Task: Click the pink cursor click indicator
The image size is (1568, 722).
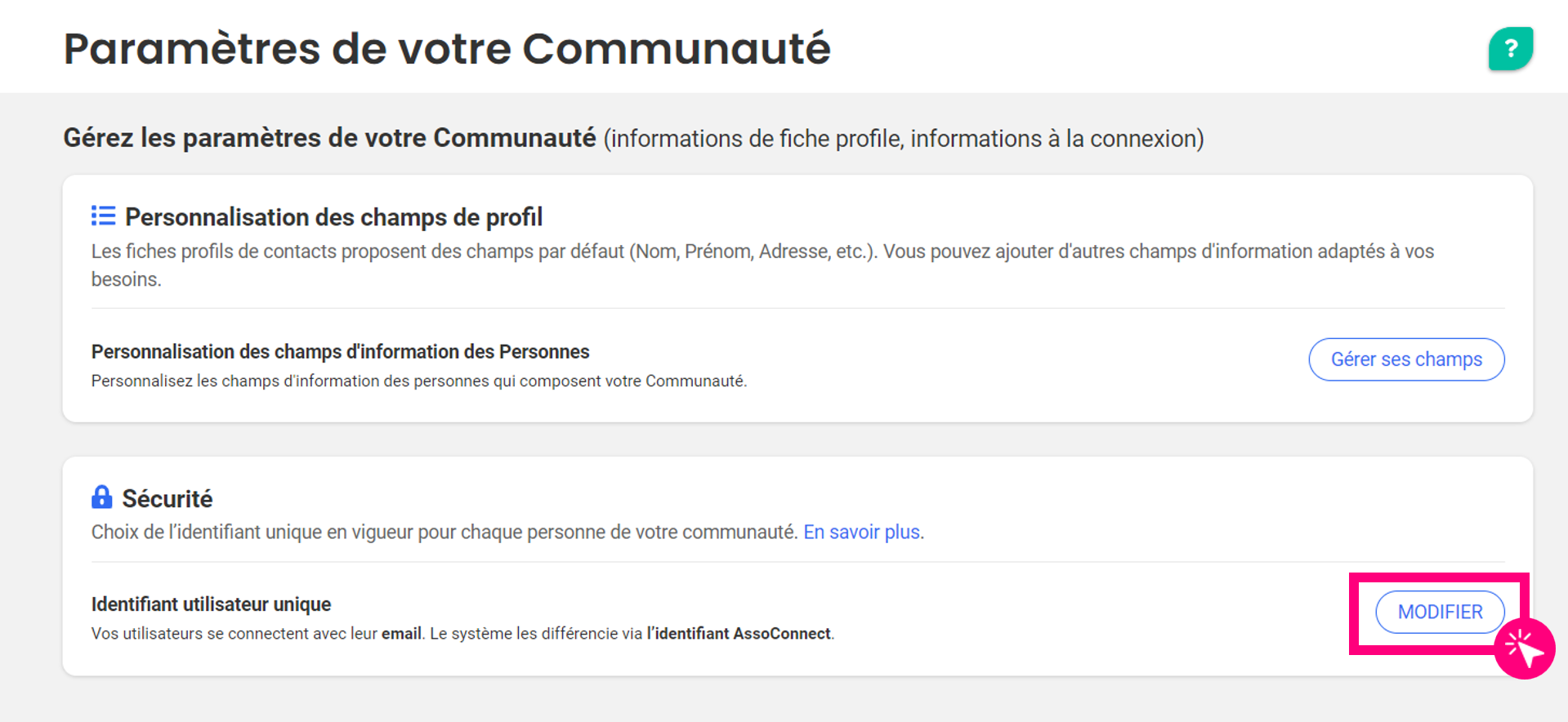Action: pyautogui.click(x=1524, y=648)
